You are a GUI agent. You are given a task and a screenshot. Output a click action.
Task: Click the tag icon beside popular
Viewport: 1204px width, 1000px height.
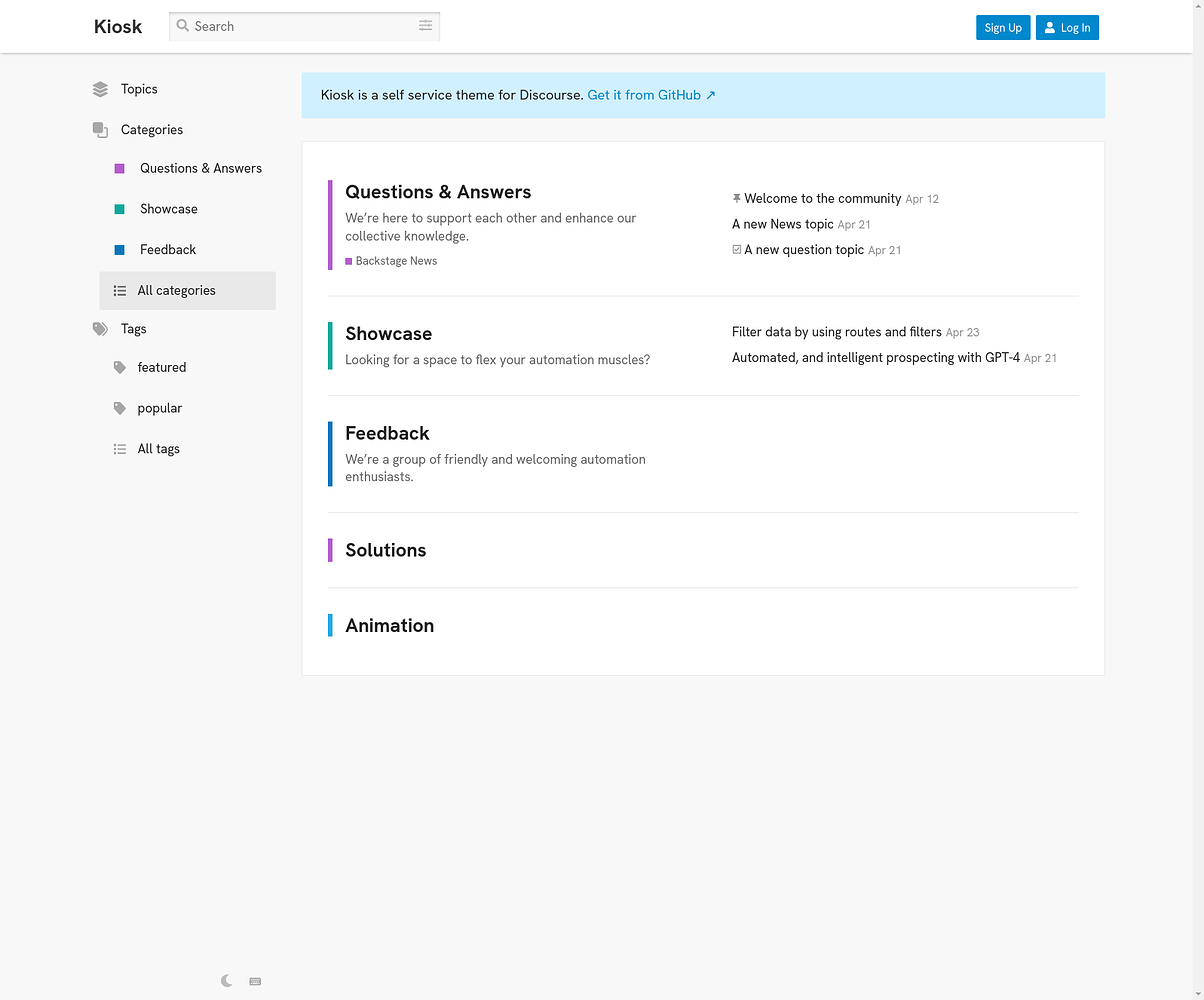coord(120,408)
